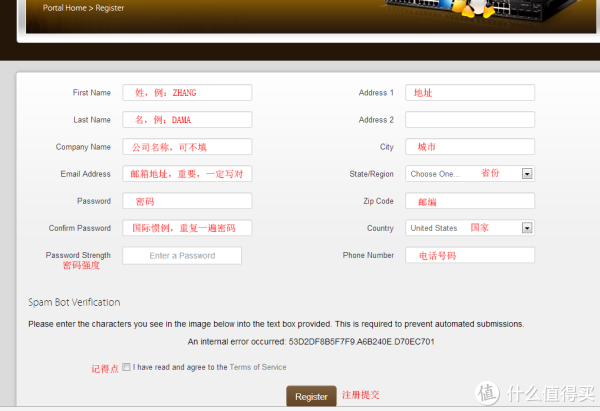
Task: Click the empty Address 2 field
Action: point(469,120)
